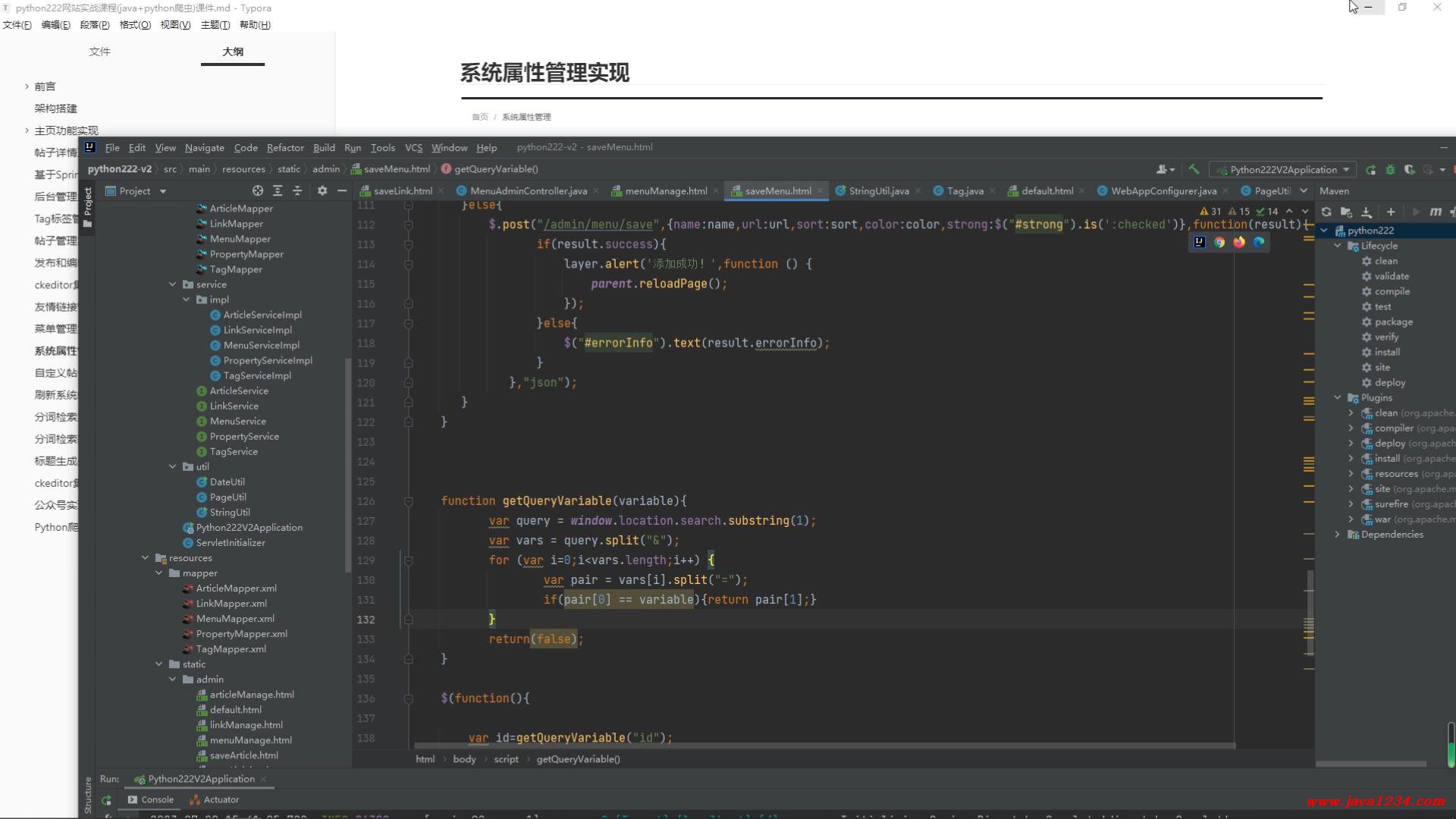This screenshot has height=819, width=1456.
Task: Open the Structure tool window side tab
Action: 87,796
